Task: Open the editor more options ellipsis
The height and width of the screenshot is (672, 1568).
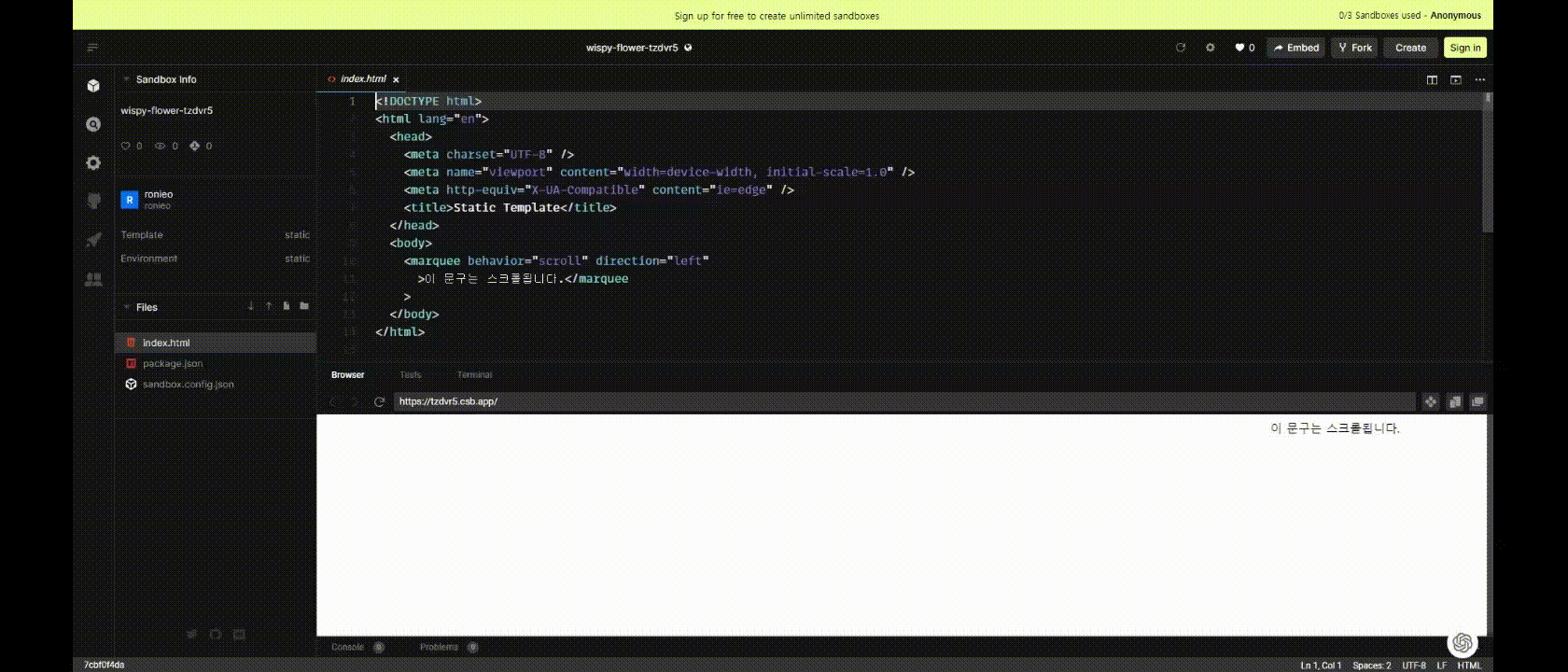Action: pos(1479,79)
